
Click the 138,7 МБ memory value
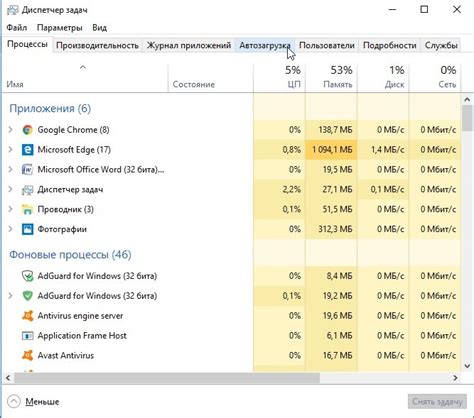tap(335, 130)
